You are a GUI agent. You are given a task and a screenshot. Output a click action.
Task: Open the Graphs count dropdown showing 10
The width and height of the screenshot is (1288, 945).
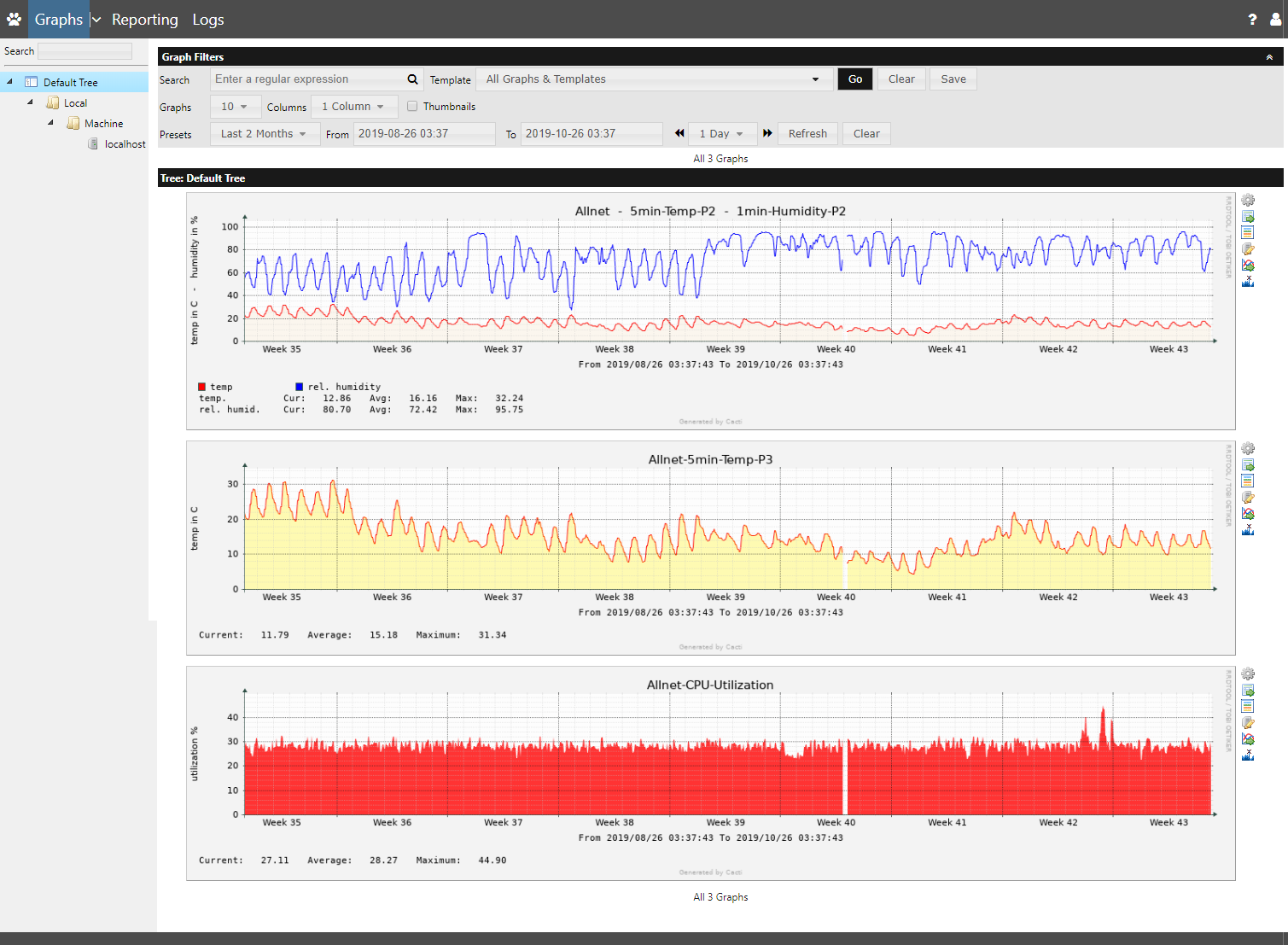tap(234, 107)
